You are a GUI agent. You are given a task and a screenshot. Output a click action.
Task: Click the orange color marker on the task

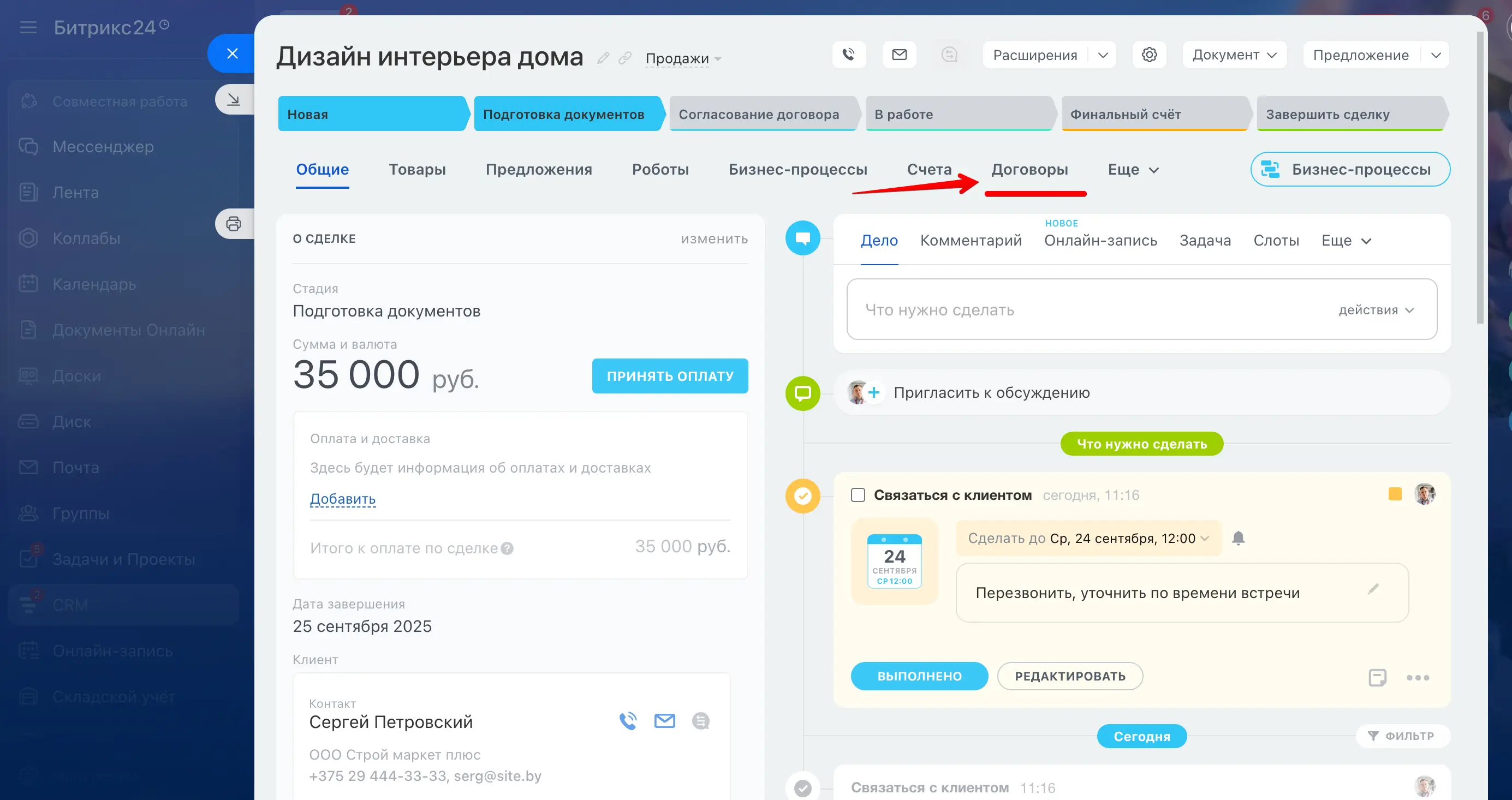1395,494
